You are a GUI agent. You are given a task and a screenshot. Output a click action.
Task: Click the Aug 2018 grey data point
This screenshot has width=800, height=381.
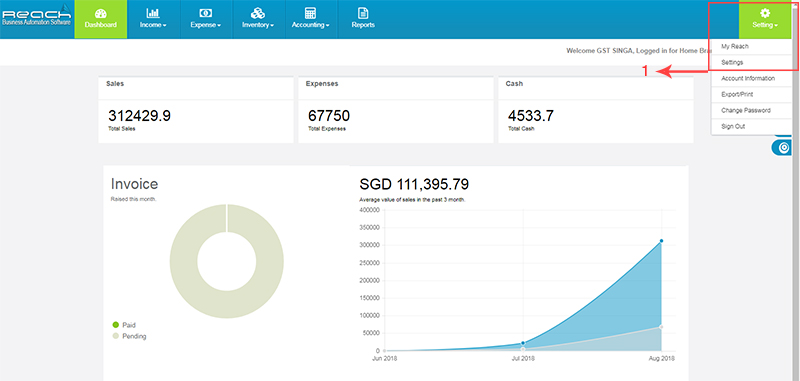(x=661, y=327)
